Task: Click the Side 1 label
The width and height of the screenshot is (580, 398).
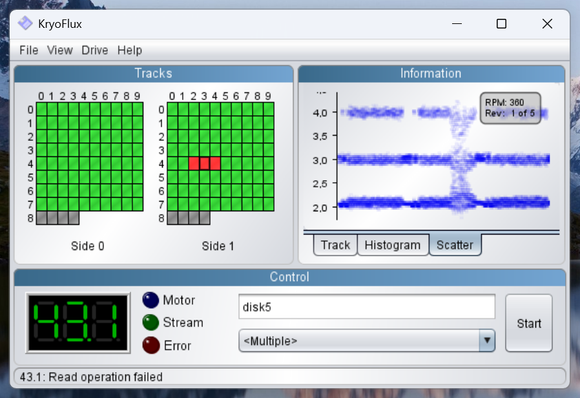Action: click(x=218, y=246)
